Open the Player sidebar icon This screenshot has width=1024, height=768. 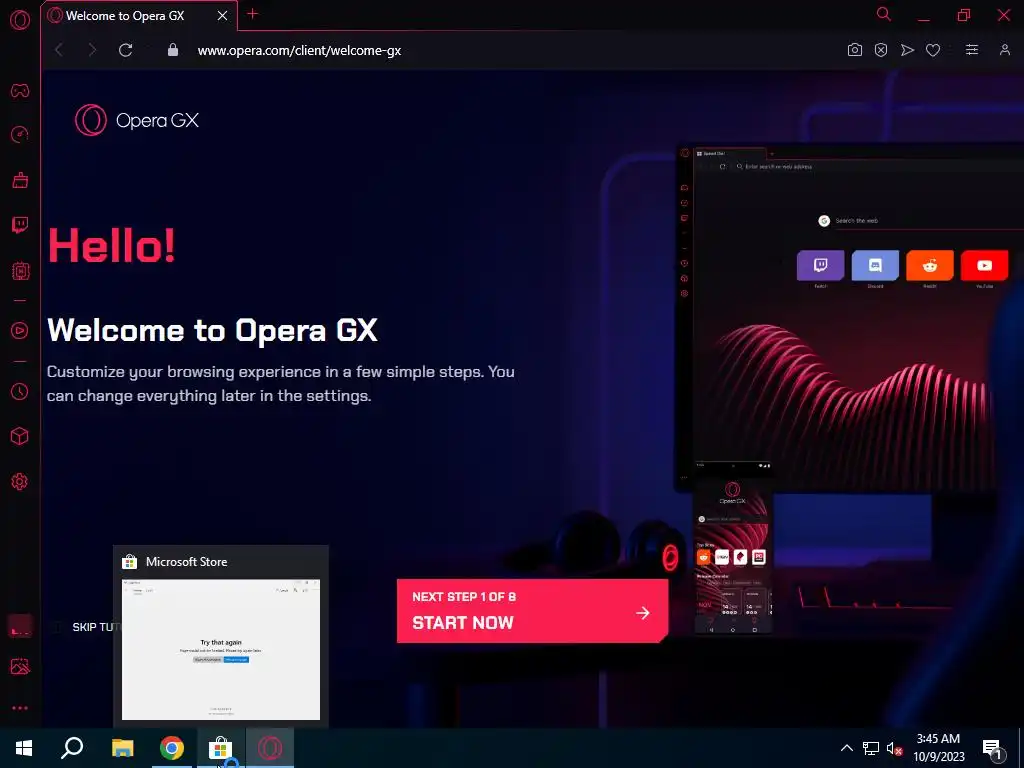pyautogui.click(x=20, y=330)
